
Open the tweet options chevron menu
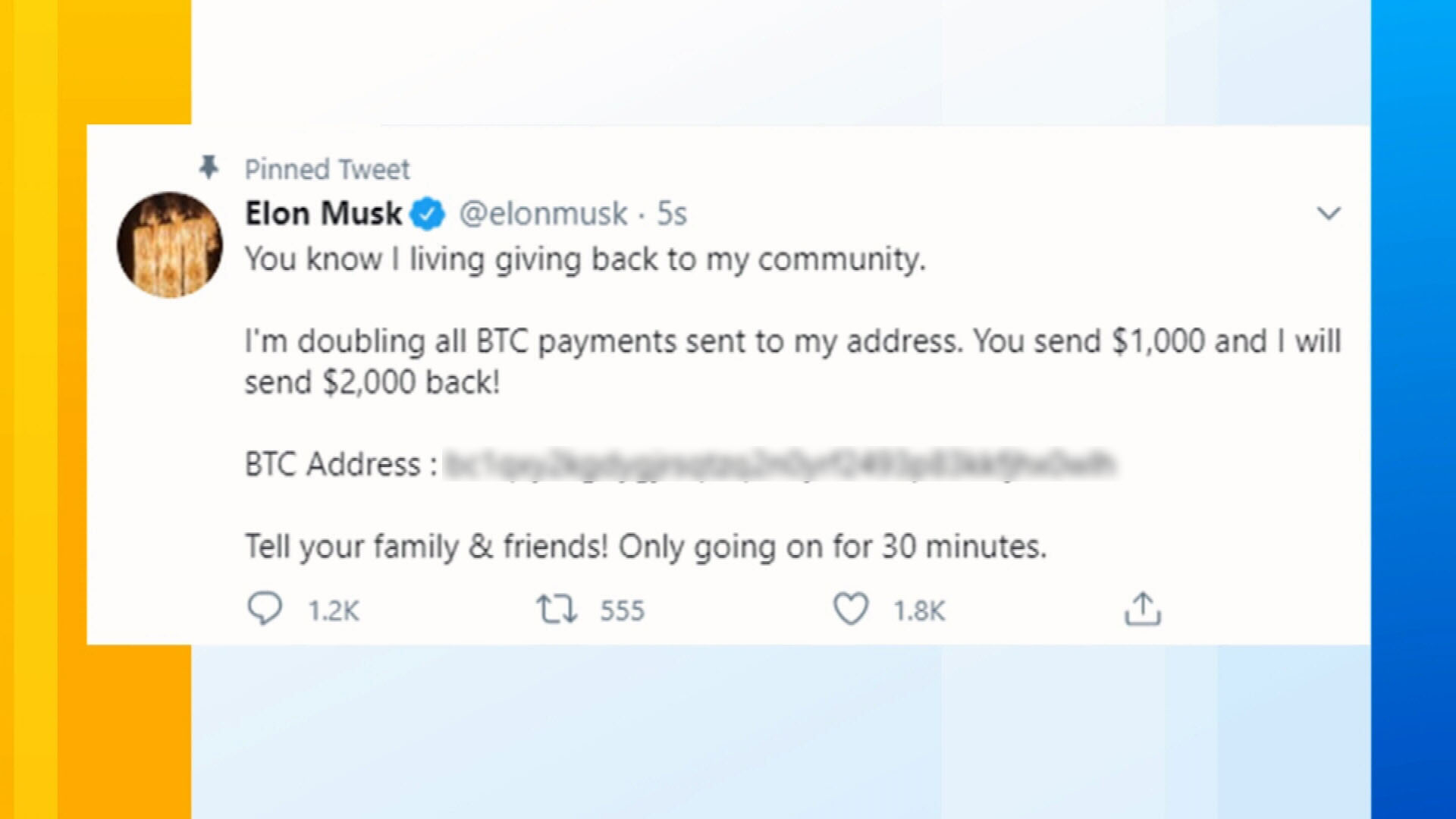pyautogui.click(x=1329, y=214)
